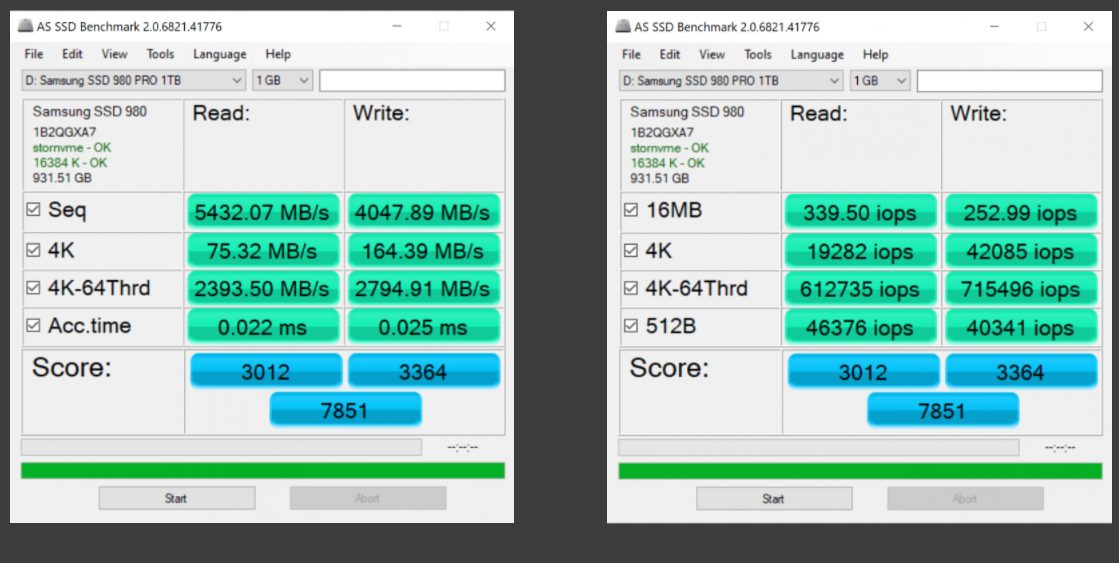Screen dimensions: 1119x563
Task: Click write score 3364 in right window
Action: pyautogui.click(x=1021, y=371)
